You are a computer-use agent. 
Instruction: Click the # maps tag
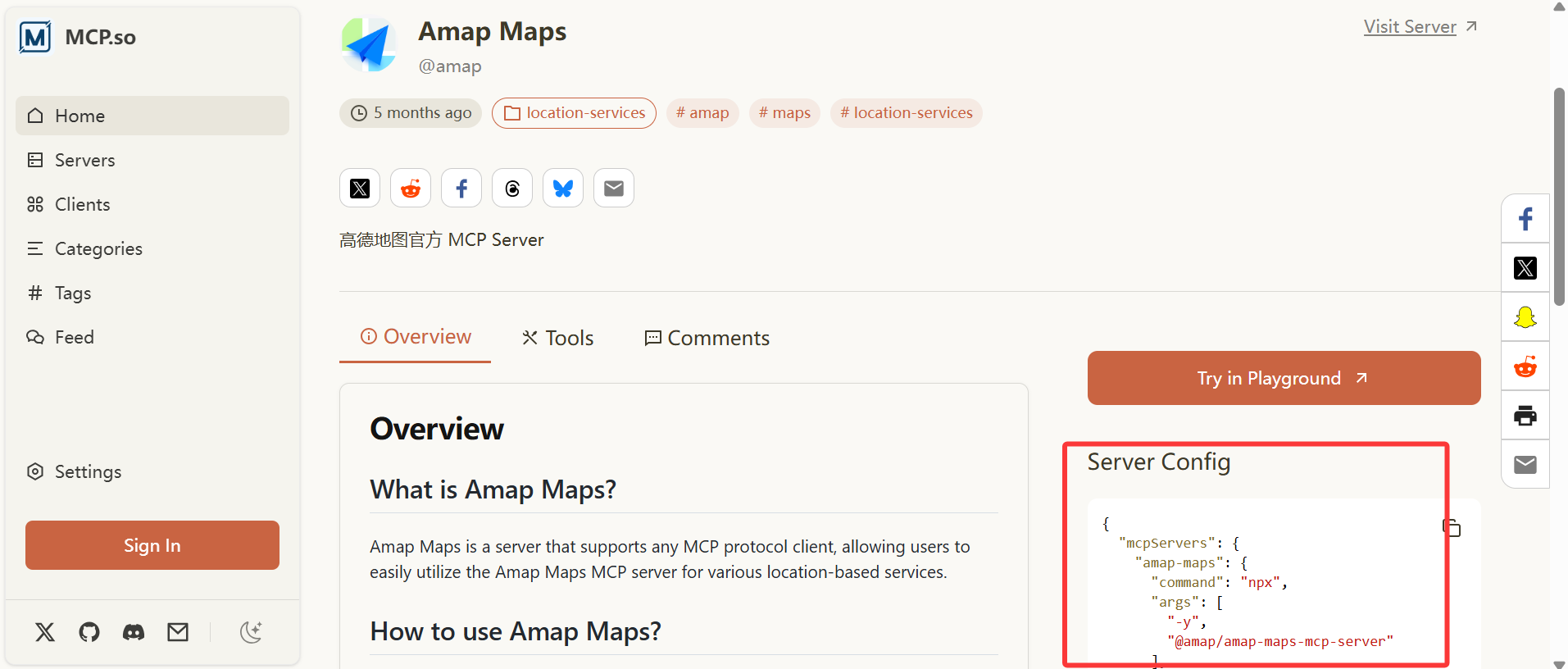[x=784, y=113]
